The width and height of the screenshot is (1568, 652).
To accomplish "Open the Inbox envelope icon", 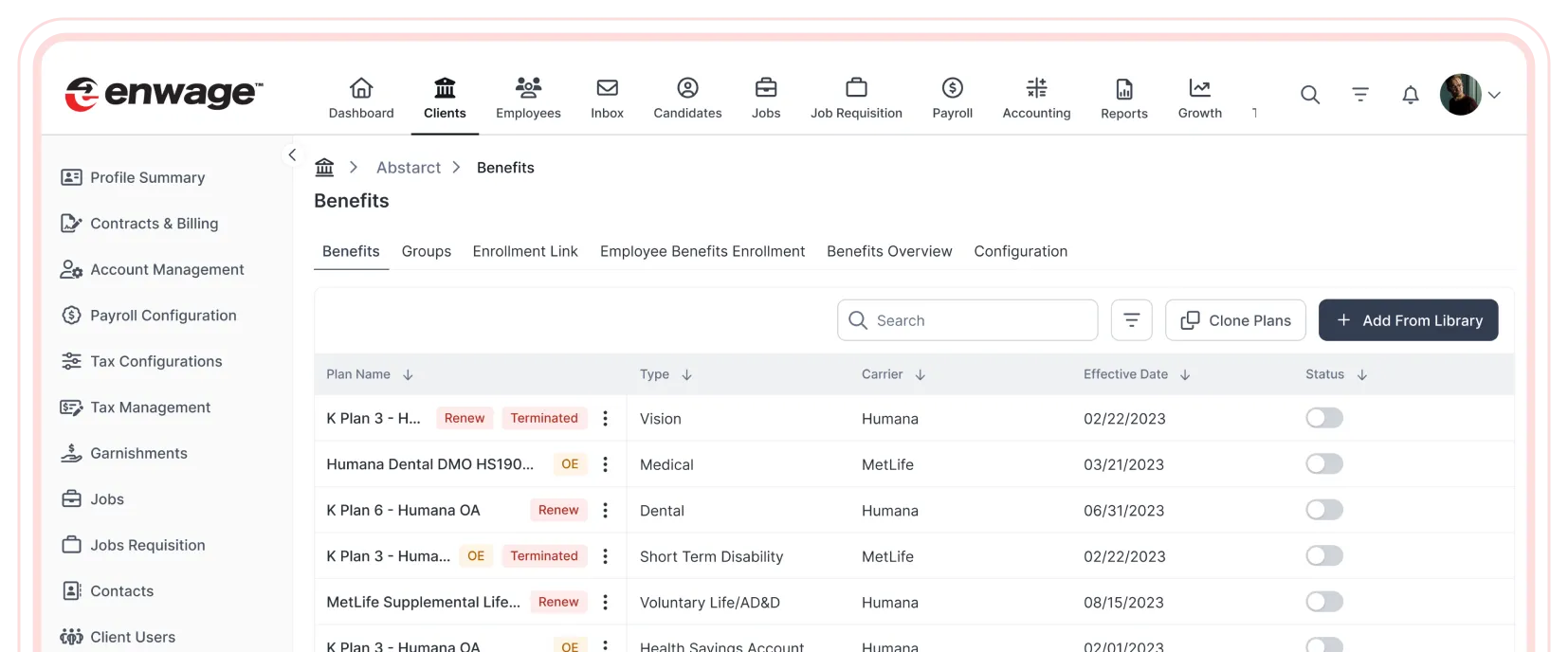I will (x=607, y=88).
